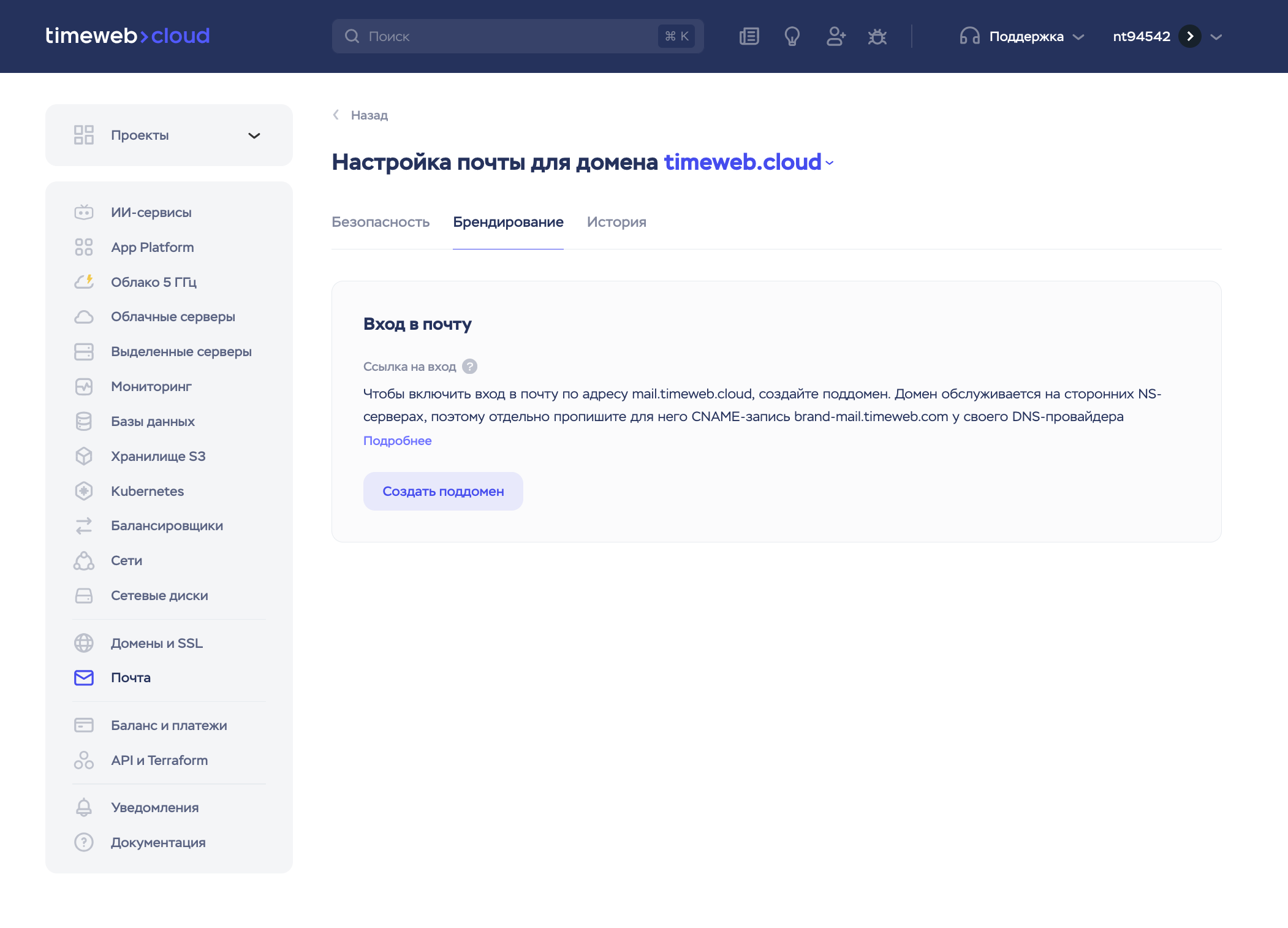
Task: Click the mail envelope icon
Action: [x=84, y=677]
